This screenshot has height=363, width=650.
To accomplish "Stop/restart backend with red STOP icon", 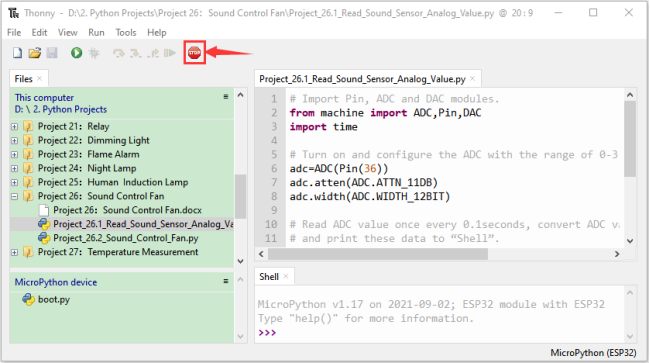I will (194, 53).
